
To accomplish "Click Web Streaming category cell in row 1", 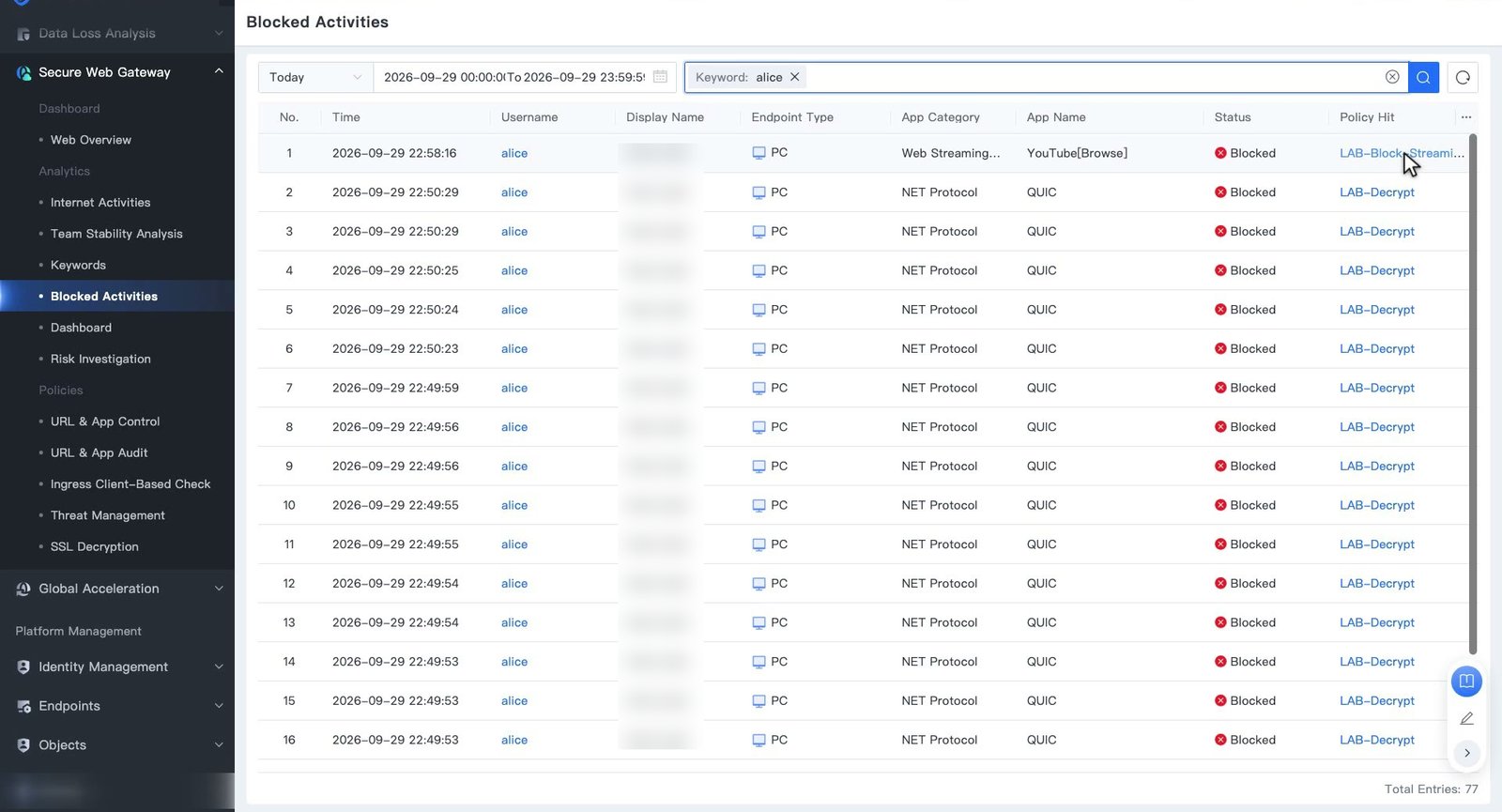I will [x=951, y=153].
